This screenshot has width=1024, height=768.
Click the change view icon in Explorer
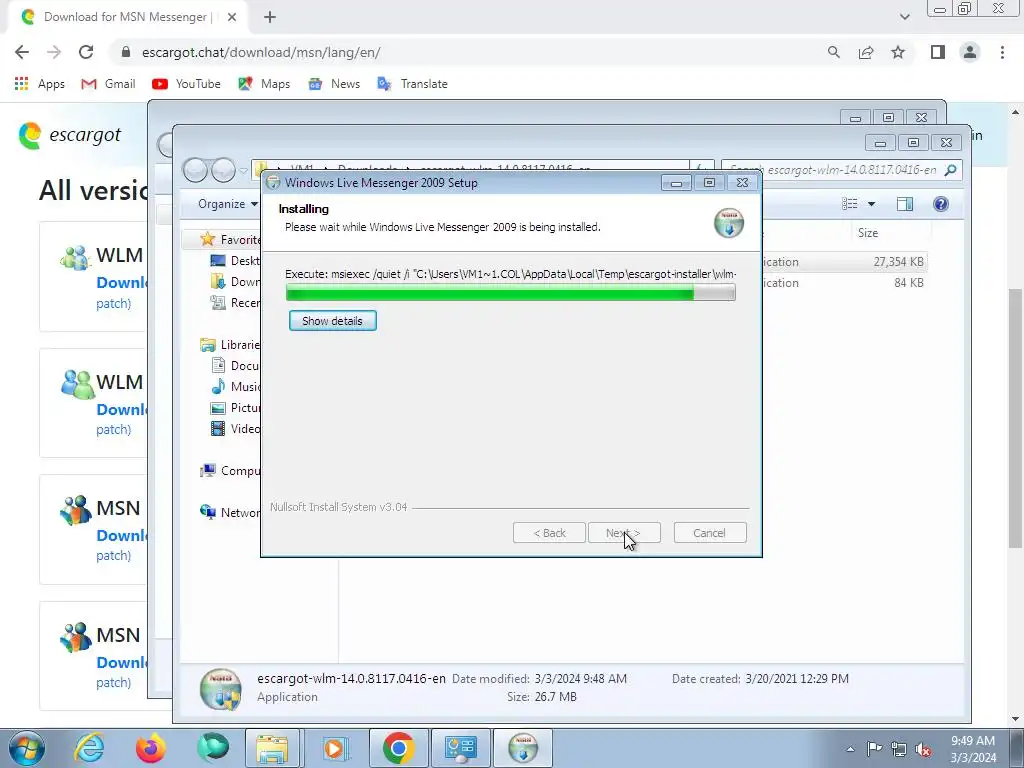click(x=850, y=204)
